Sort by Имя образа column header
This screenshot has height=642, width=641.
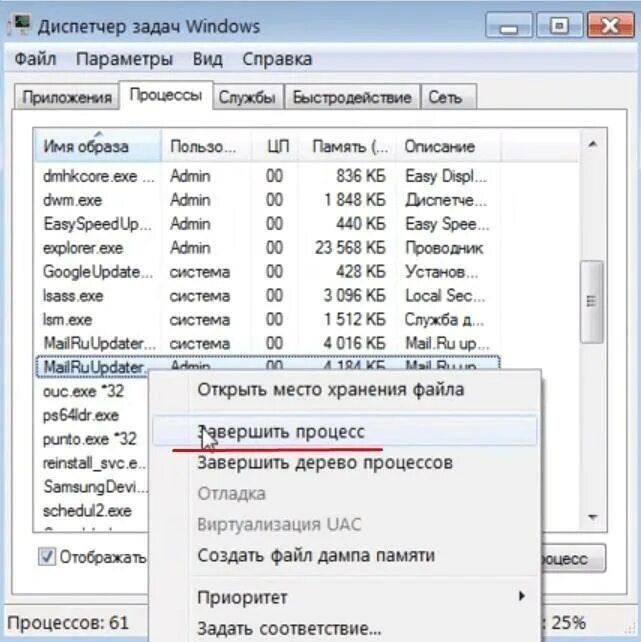97,146
